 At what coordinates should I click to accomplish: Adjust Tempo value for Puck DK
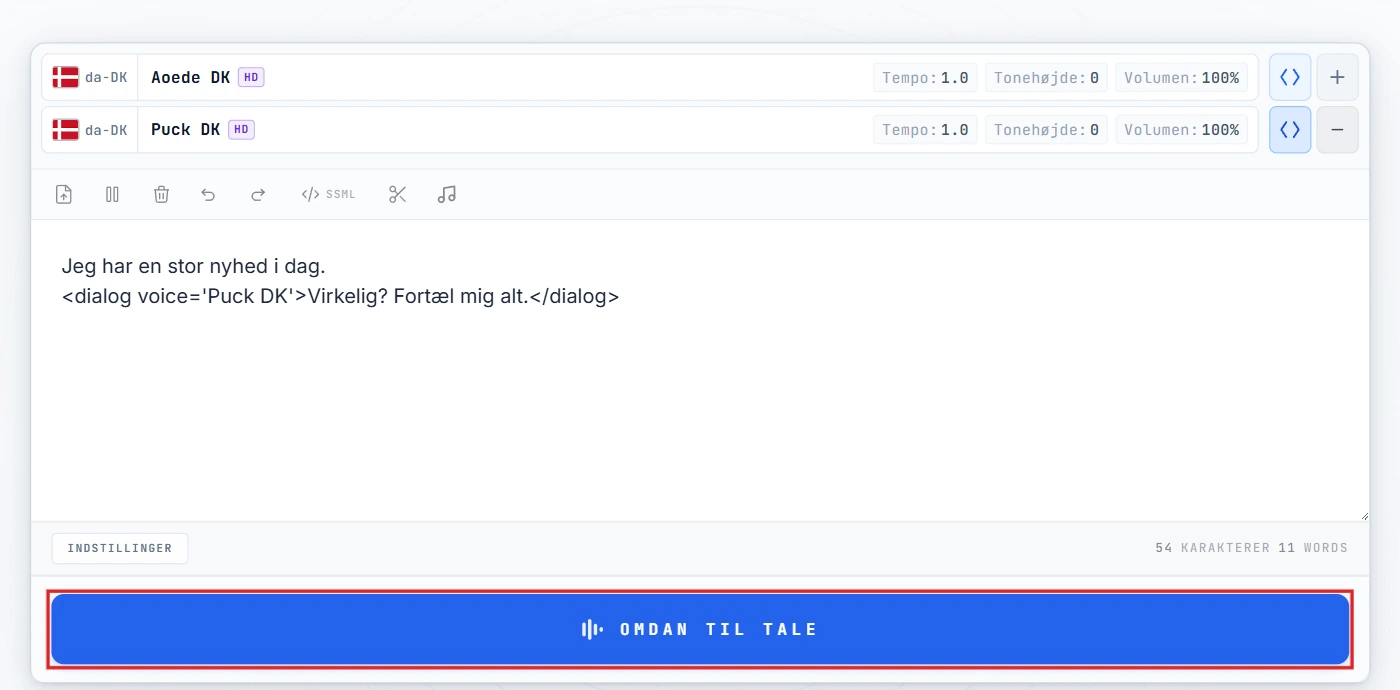tap(925, 130)
